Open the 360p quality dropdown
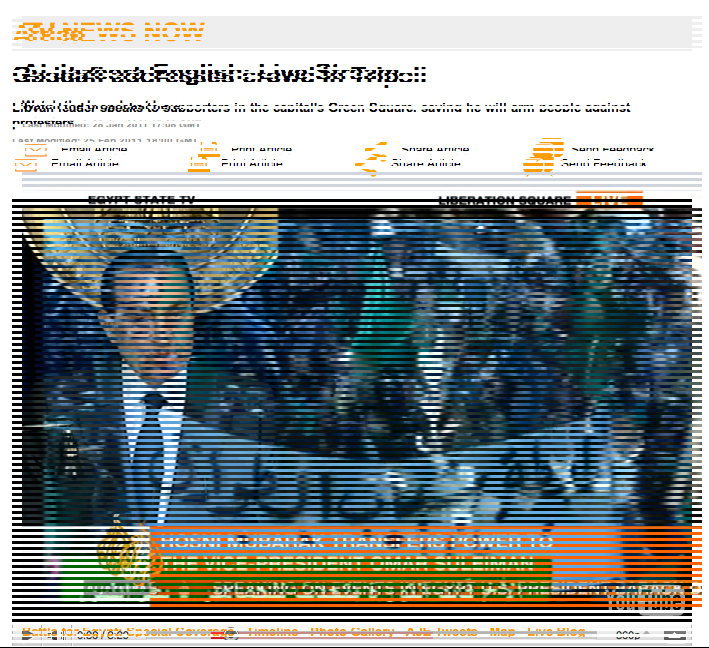Image resolution: width=709 pixels, height=648 pixels. (x=633, y=635)
